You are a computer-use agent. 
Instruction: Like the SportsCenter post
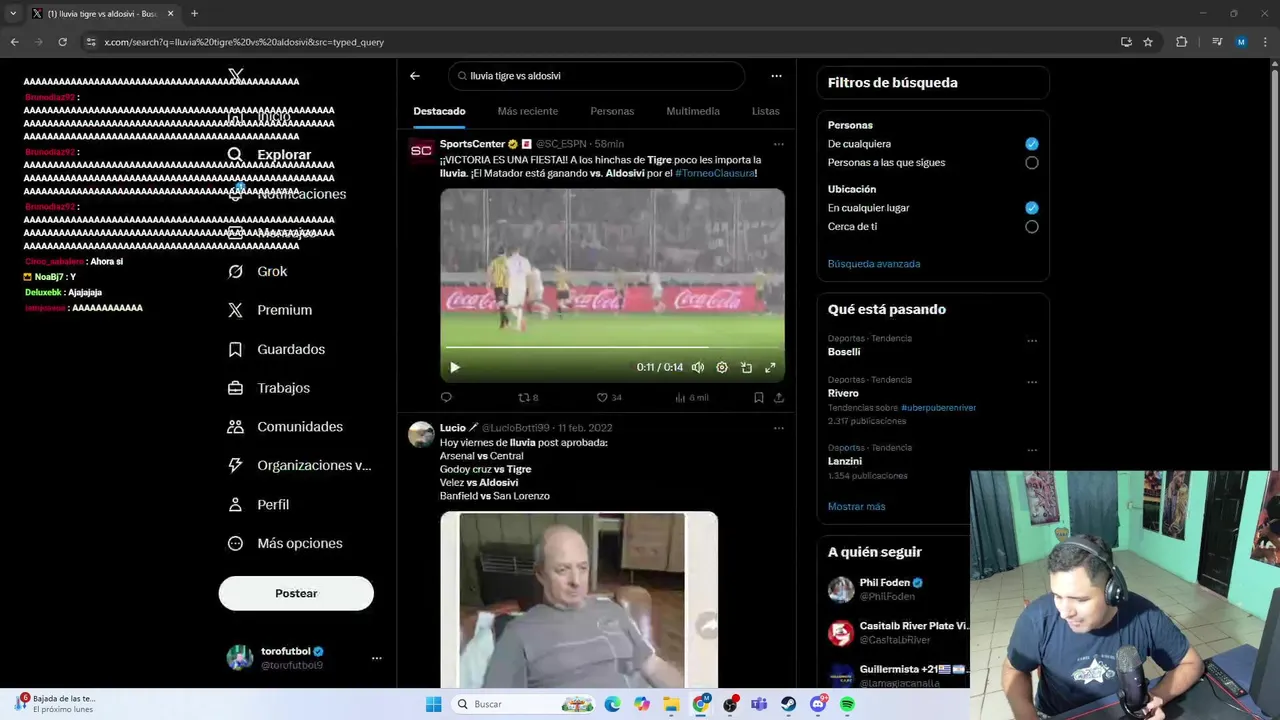608,397
